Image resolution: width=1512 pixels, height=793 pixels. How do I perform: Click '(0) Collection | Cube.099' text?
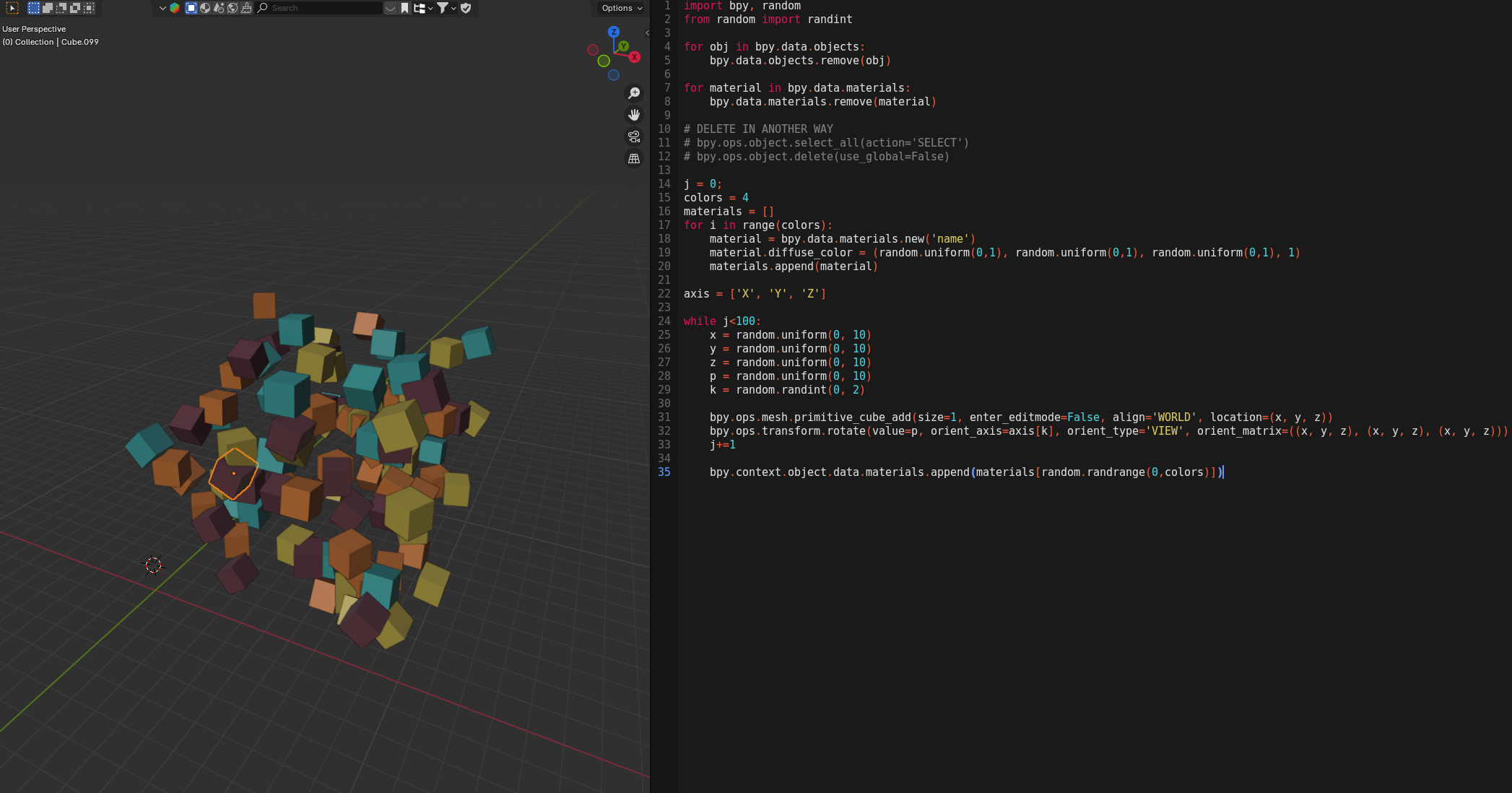(51, 42)
